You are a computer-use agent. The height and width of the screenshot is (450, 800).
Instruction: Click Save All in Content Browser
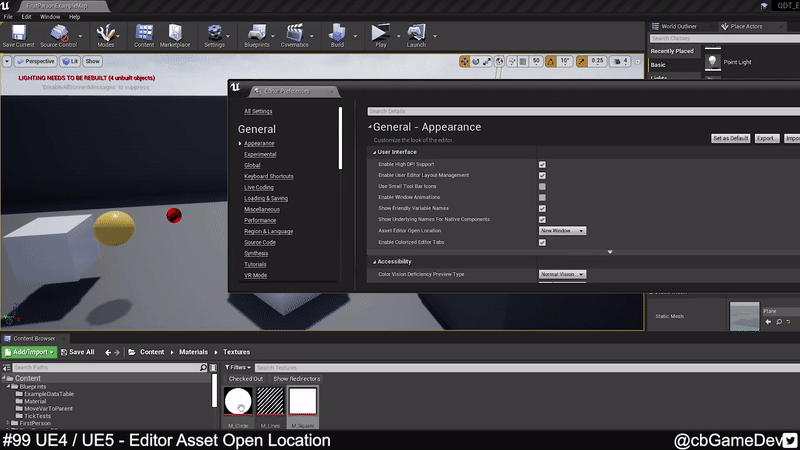coord(78,352)
